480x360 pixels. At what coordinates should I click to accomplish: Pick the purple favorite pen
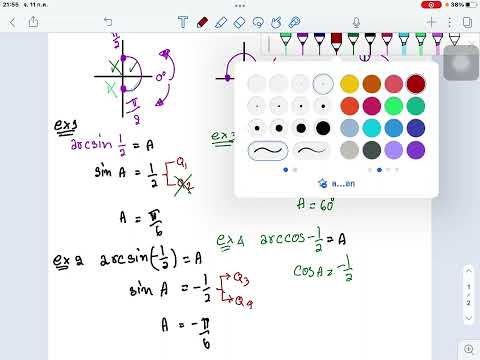302,43
